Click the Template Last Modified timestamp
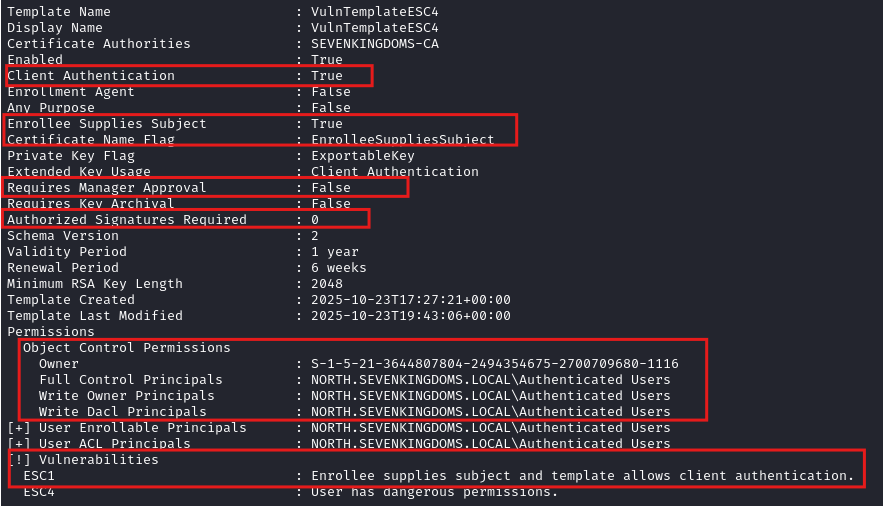 point(410,315)
